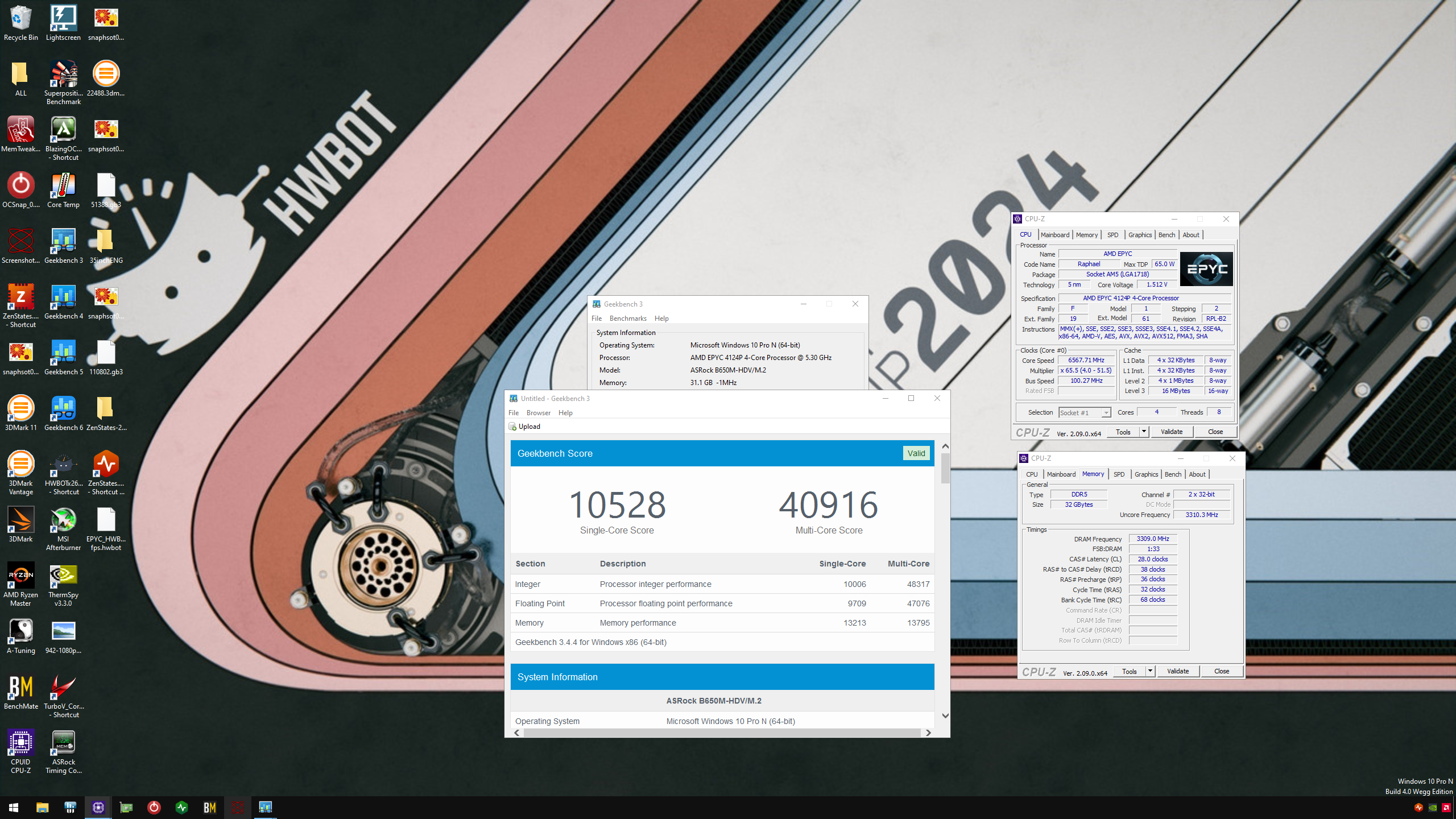
Task: Click the horizontal scrollbar in Geekbench results
Action: point(722,733)
